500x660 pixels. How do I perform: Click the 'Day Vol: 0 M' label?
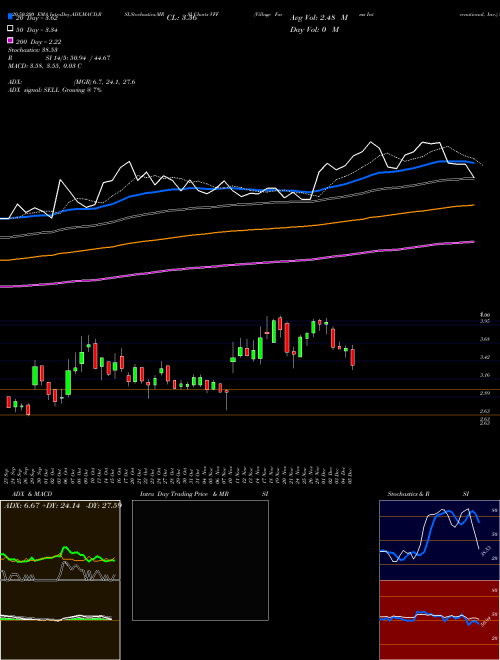[x=314, y=30]
